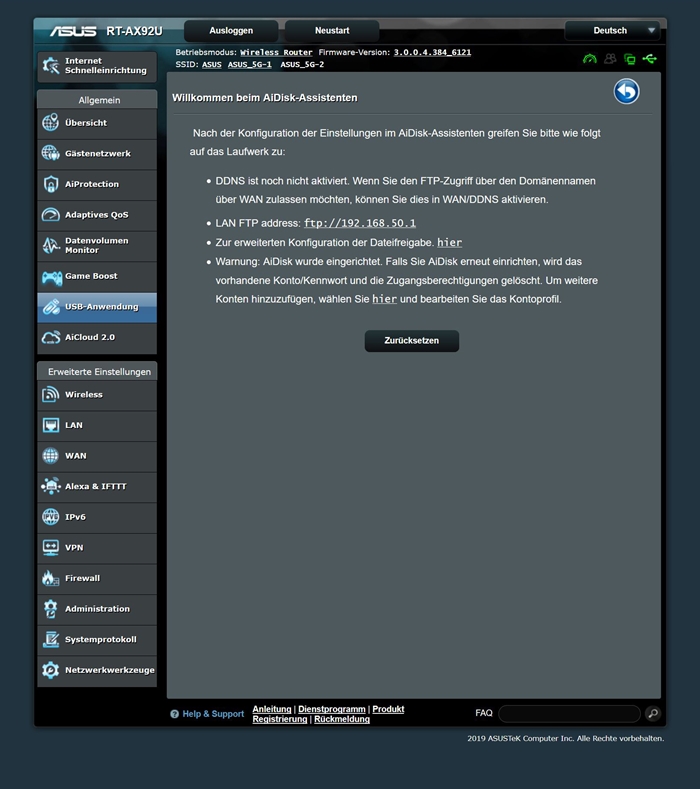Click the guest users status icon
The height and width of the screenshot is (789, 700).
tap(610, 59)
